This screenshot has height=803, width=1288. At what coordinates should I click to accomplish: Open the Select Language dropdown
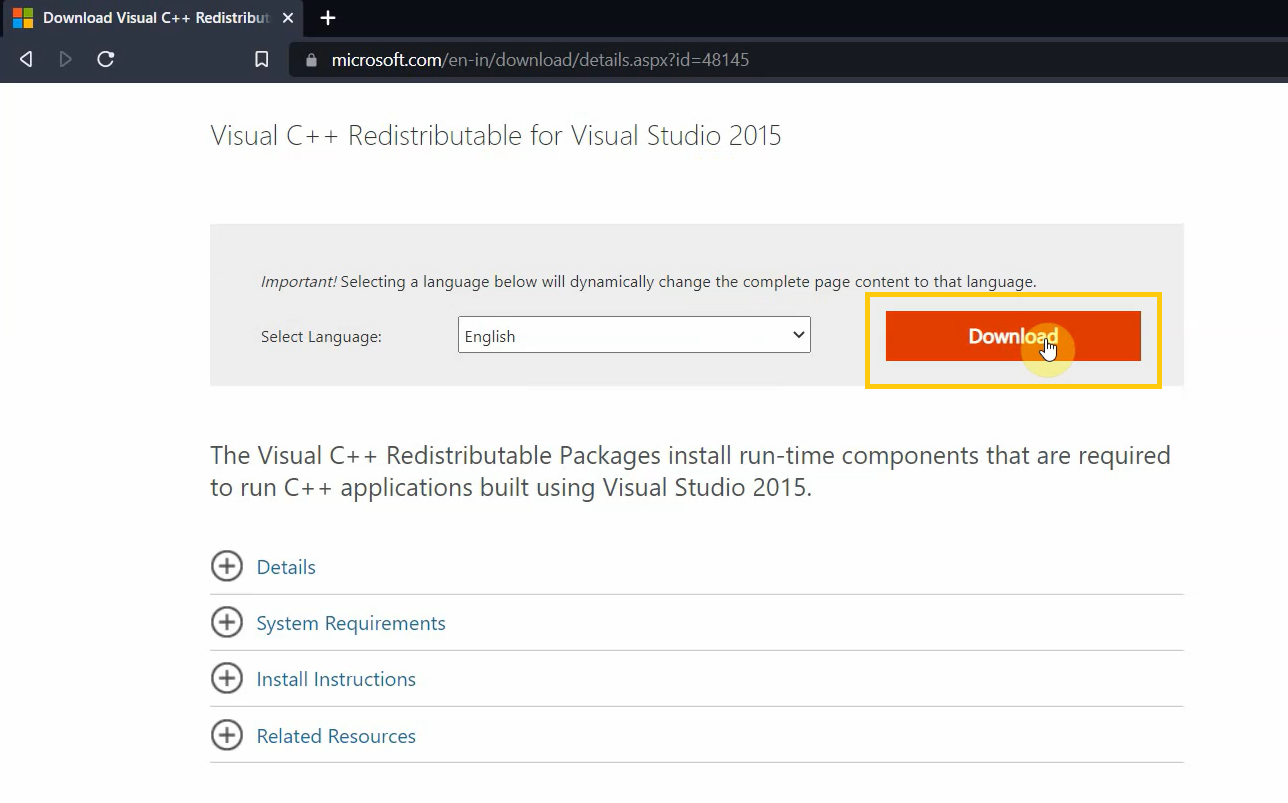(634, 336)
